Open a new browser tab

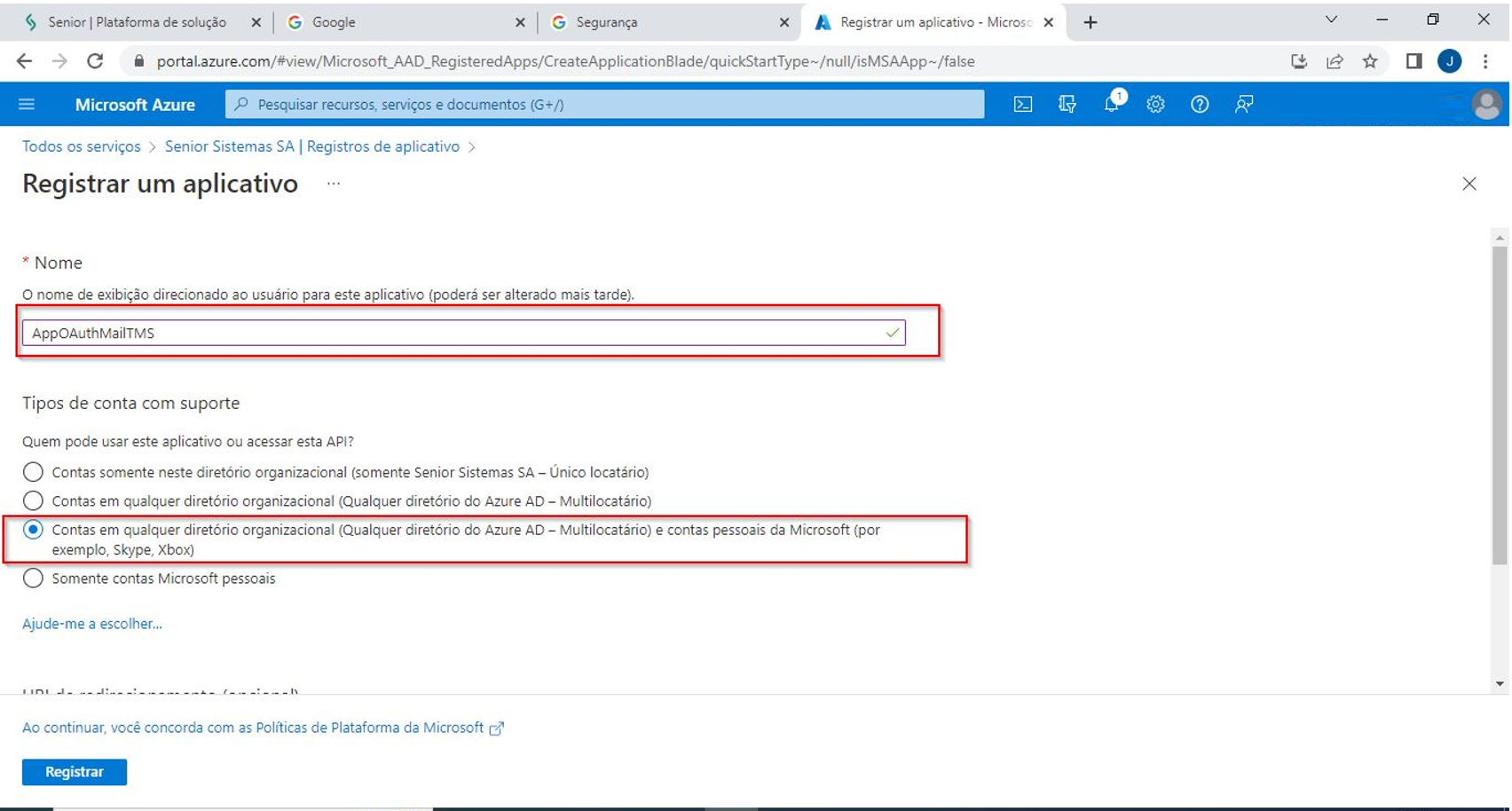tap(1091, 22)
